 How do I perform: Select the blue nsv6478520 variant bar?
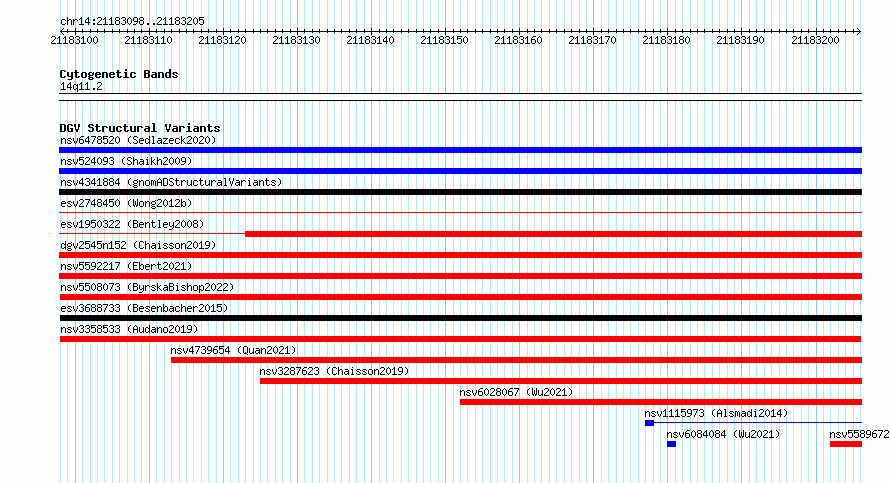click(x=460, y=150)
